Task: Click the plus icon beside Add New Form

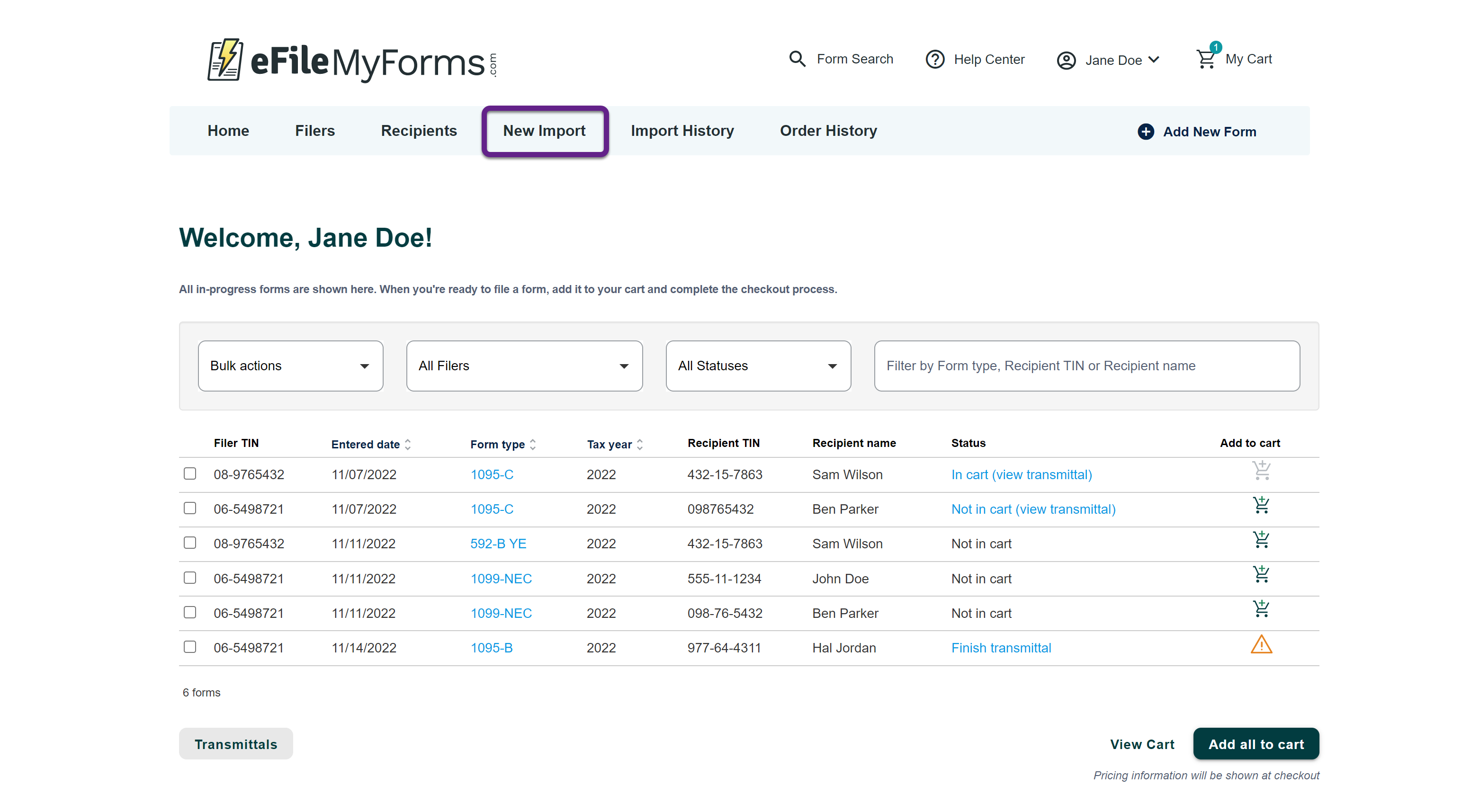Action: [1145, 132]
